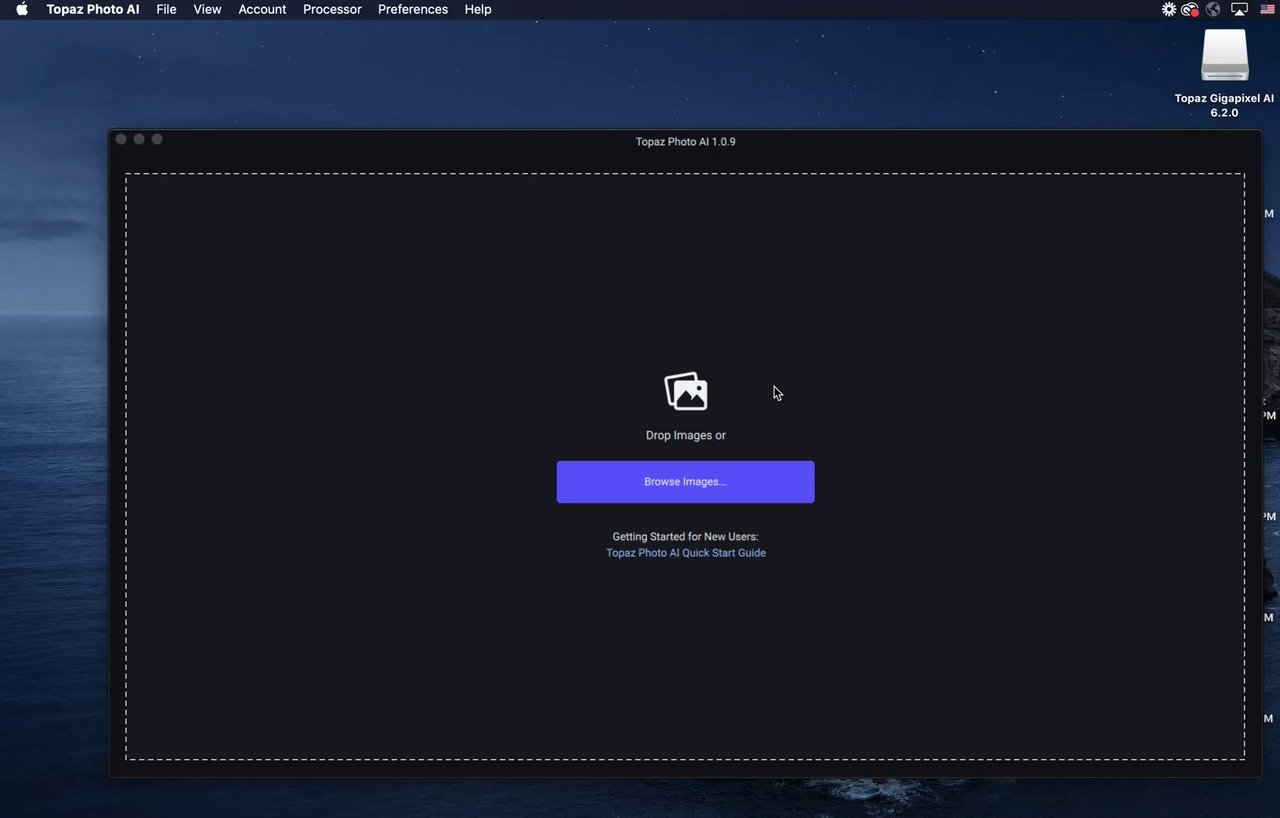Image resolution: width=1280 pixels, height=818 pixels.
Task: Click the globe icon in menu bar
Action: (1213, 9)
